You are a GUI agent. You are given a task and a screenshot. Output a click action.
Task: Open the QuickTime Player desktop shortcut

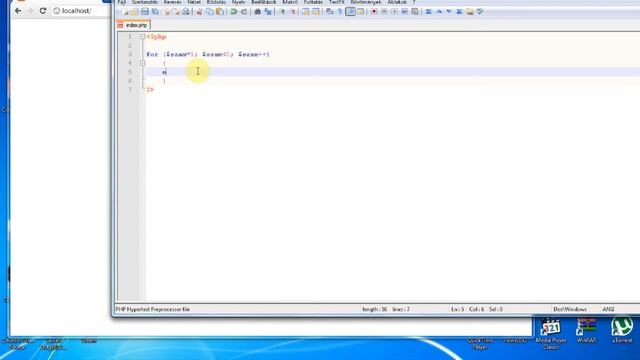(x=480, y=343)
